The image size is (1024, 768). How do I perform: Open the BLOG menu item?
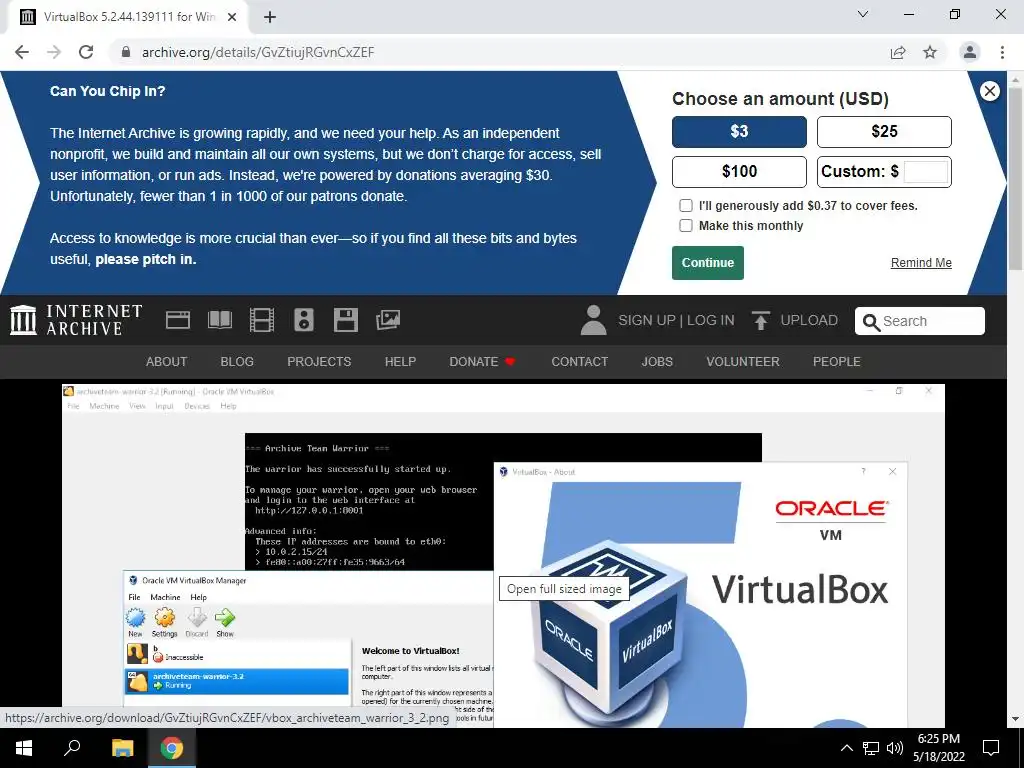coord(237,362)
